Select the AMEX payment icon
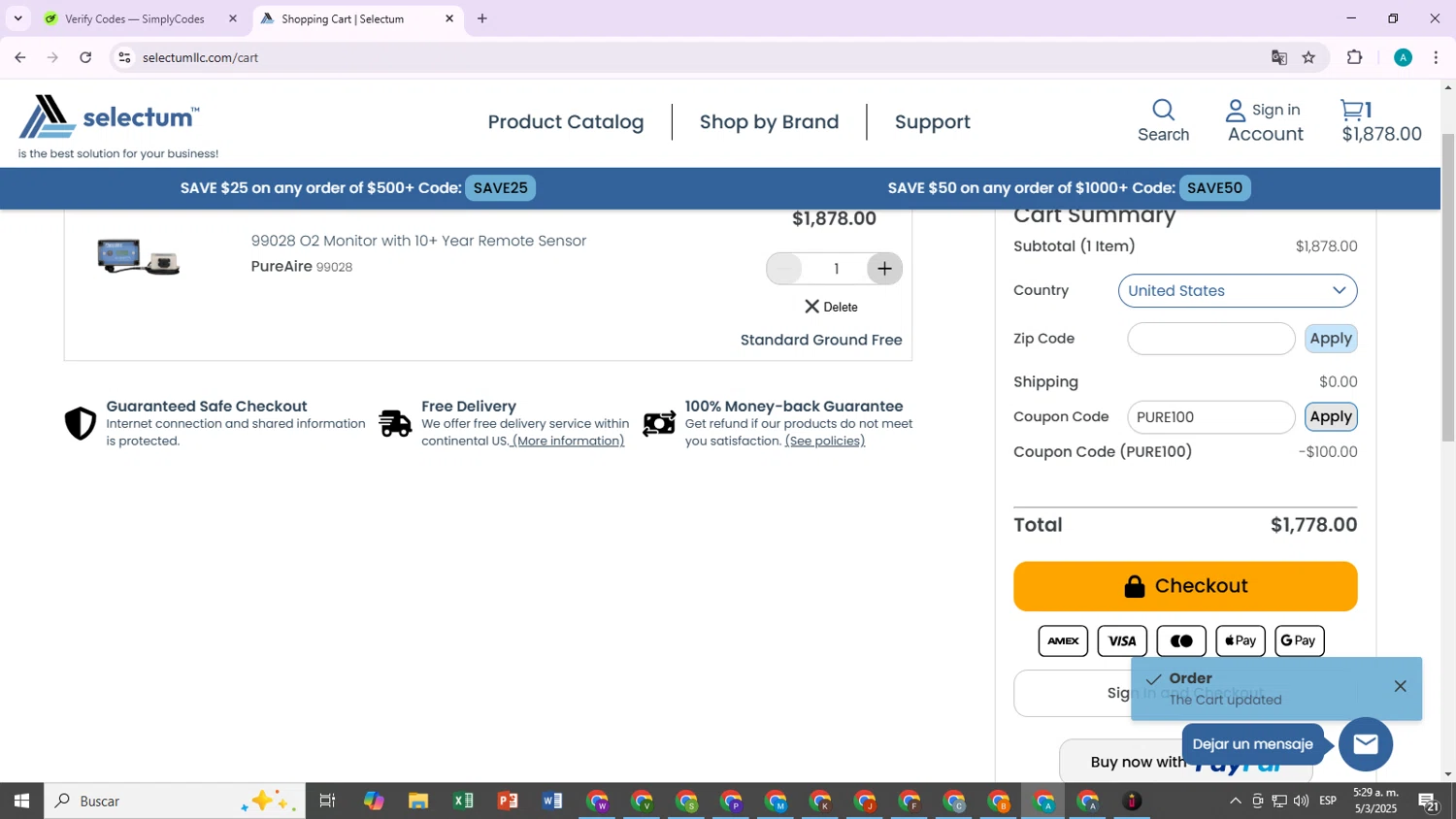1456x819 pixels. click(1063, 640)
